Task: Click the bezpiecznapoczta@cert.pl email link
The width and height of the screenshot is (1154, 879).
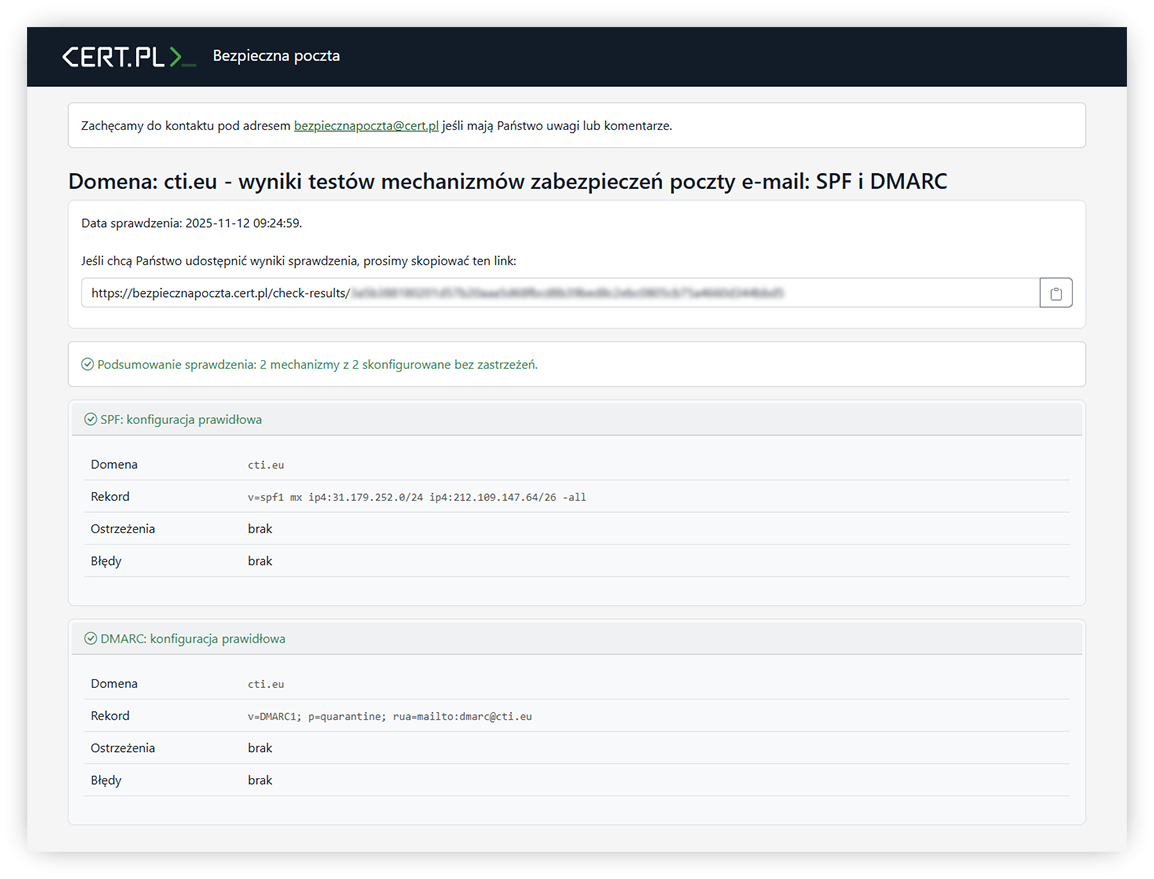Action: tap(366, 126)
